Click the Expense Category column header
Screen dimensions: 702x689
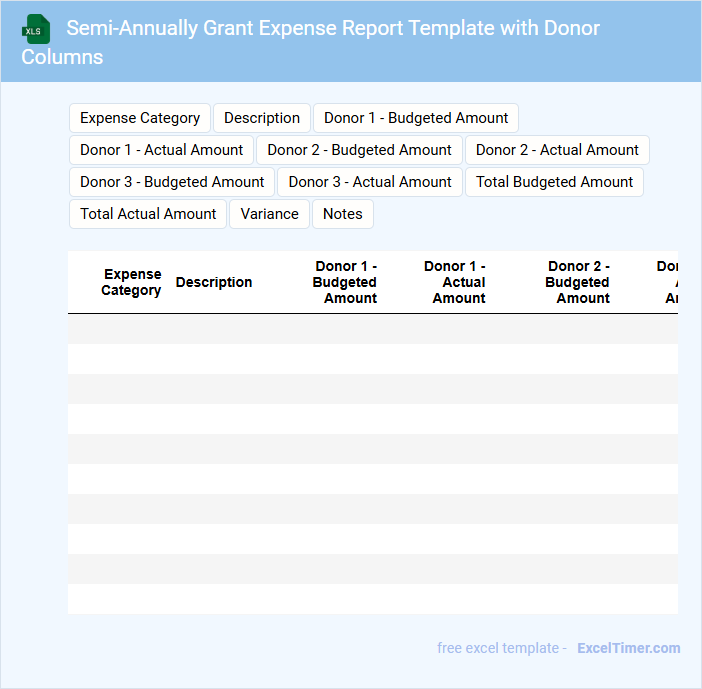131,282
